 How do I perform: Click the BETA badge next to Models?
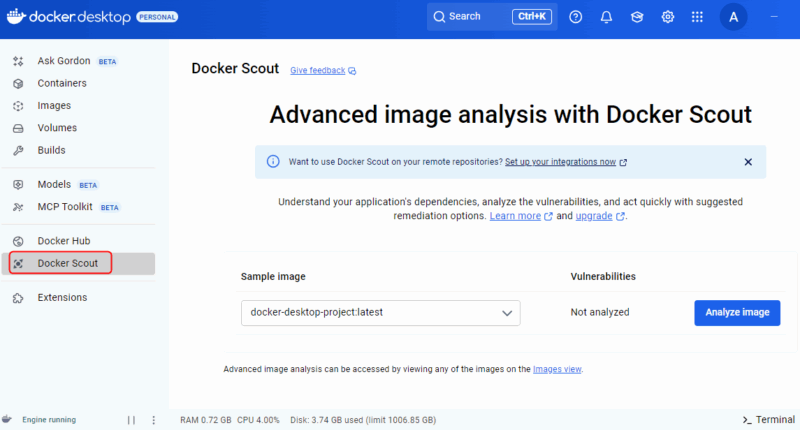[x=88, y=185]
